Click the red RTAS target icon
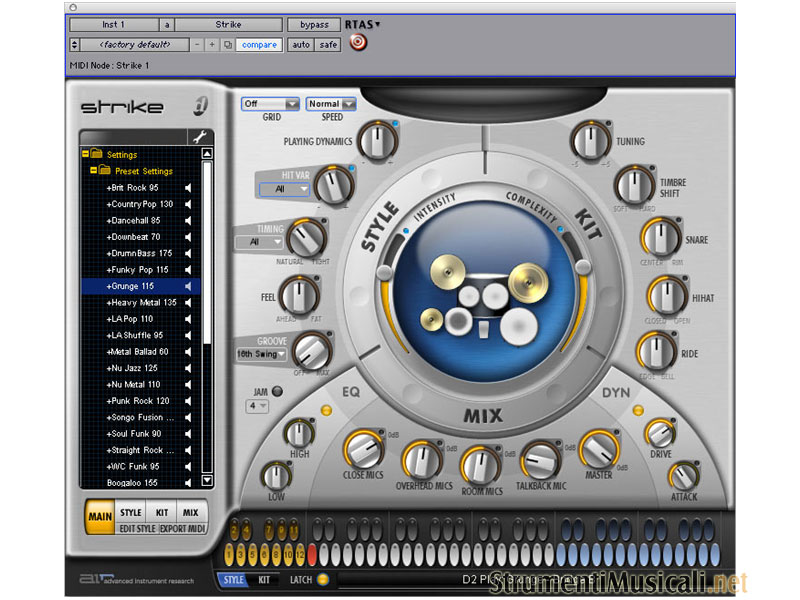Screen dimensions: 800x600 (x=358, y=42)
